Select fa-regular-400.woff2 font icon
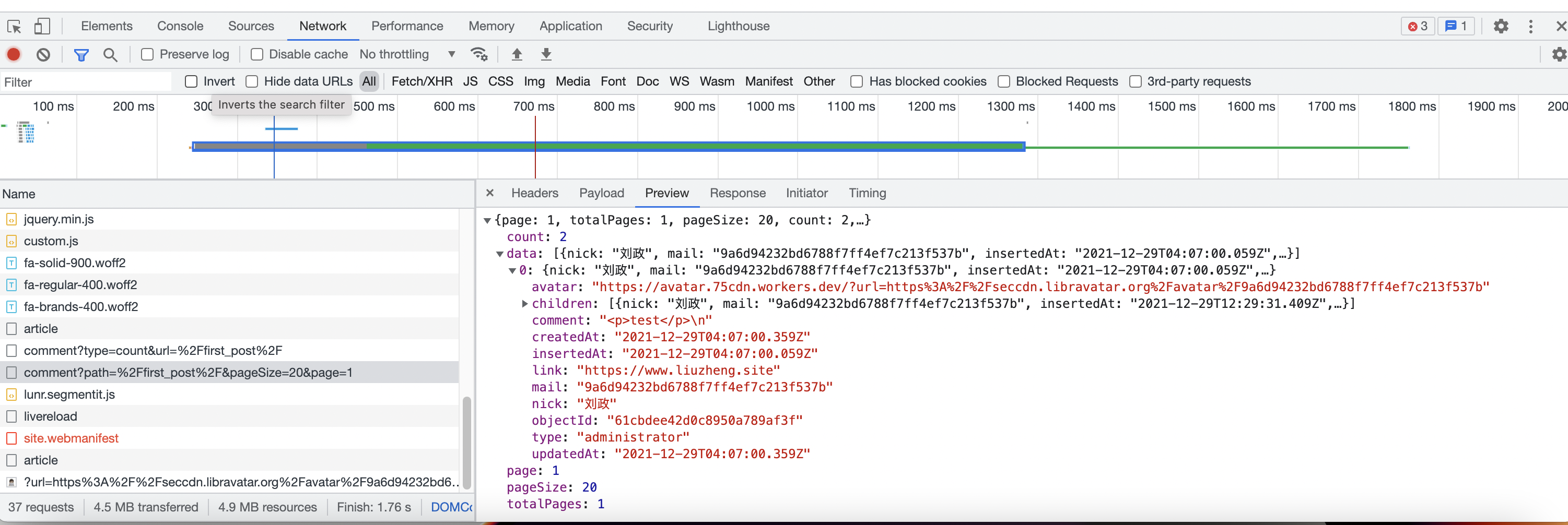 (x=11, y=285)
